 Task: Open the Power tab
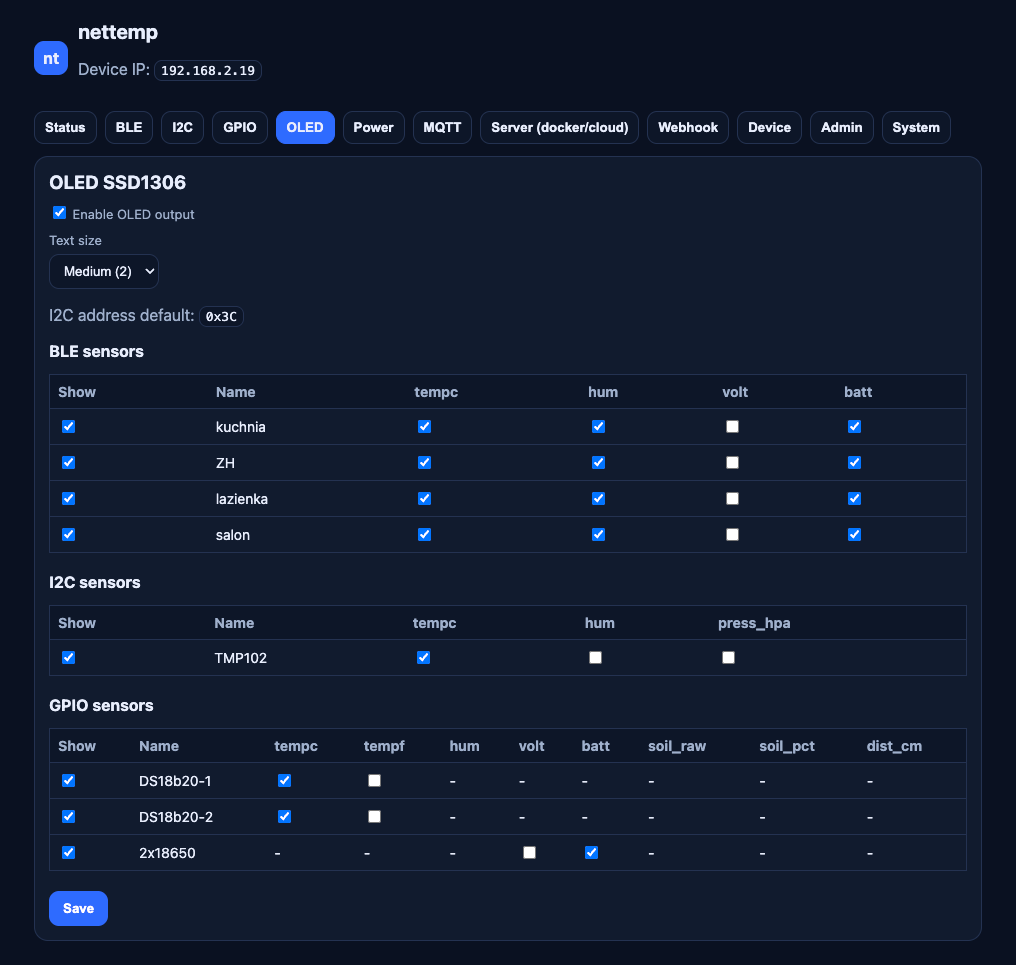coord(373,128)
